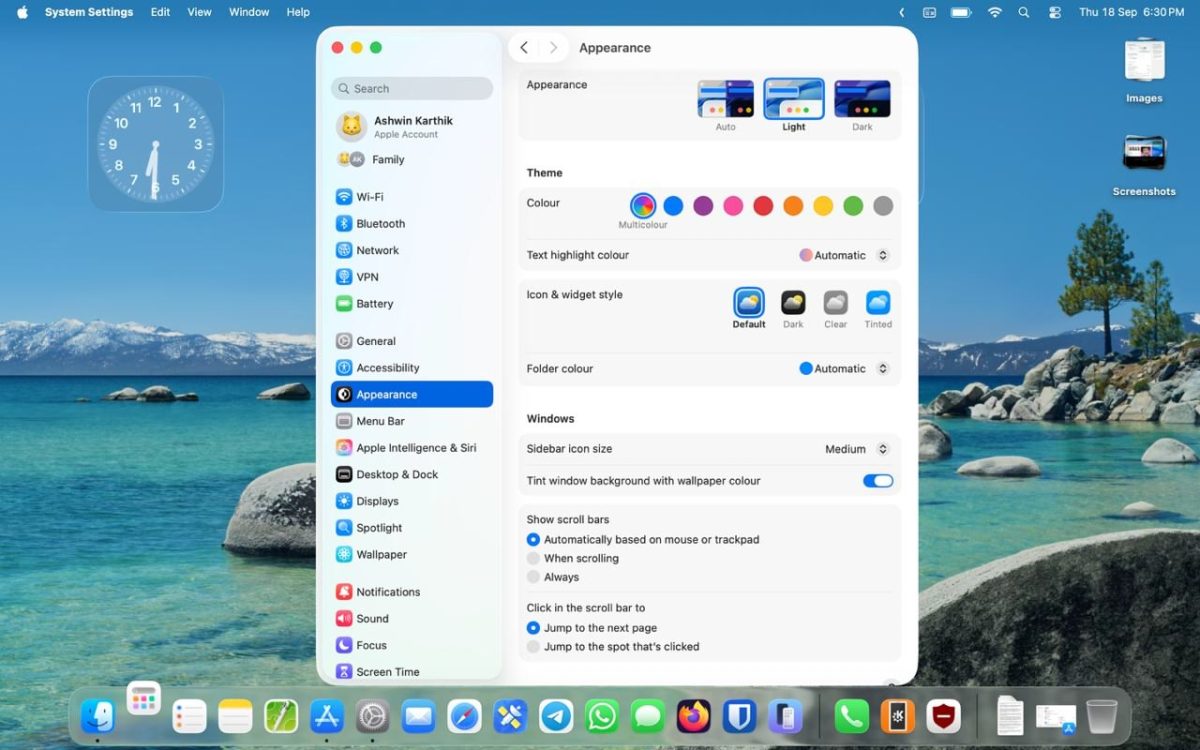Viewport: 1200px width, 750px height.
Task: Open Focus settings in sidebar
Action: tap(412, 646)
